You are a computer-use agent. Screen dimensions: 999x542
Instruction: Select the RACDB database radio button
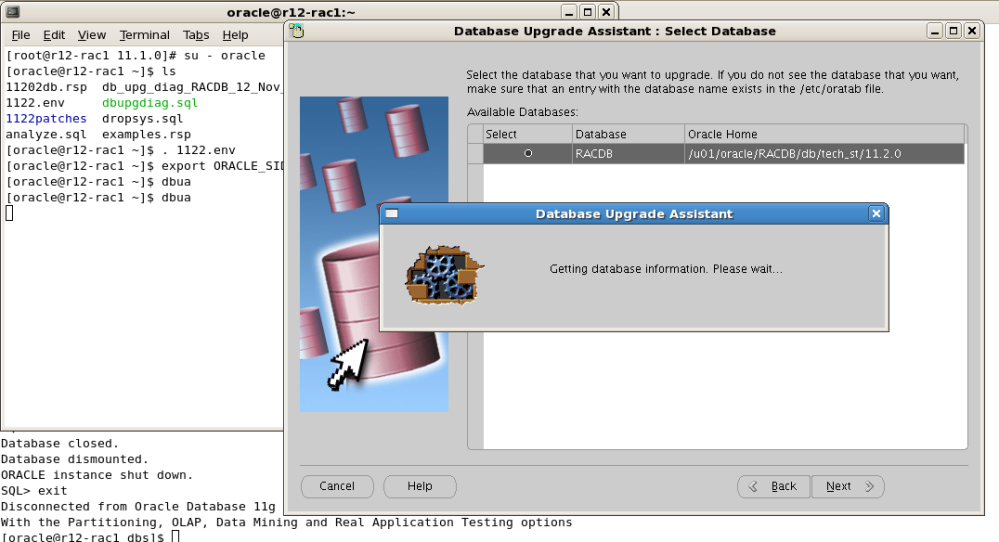[528, 153]
